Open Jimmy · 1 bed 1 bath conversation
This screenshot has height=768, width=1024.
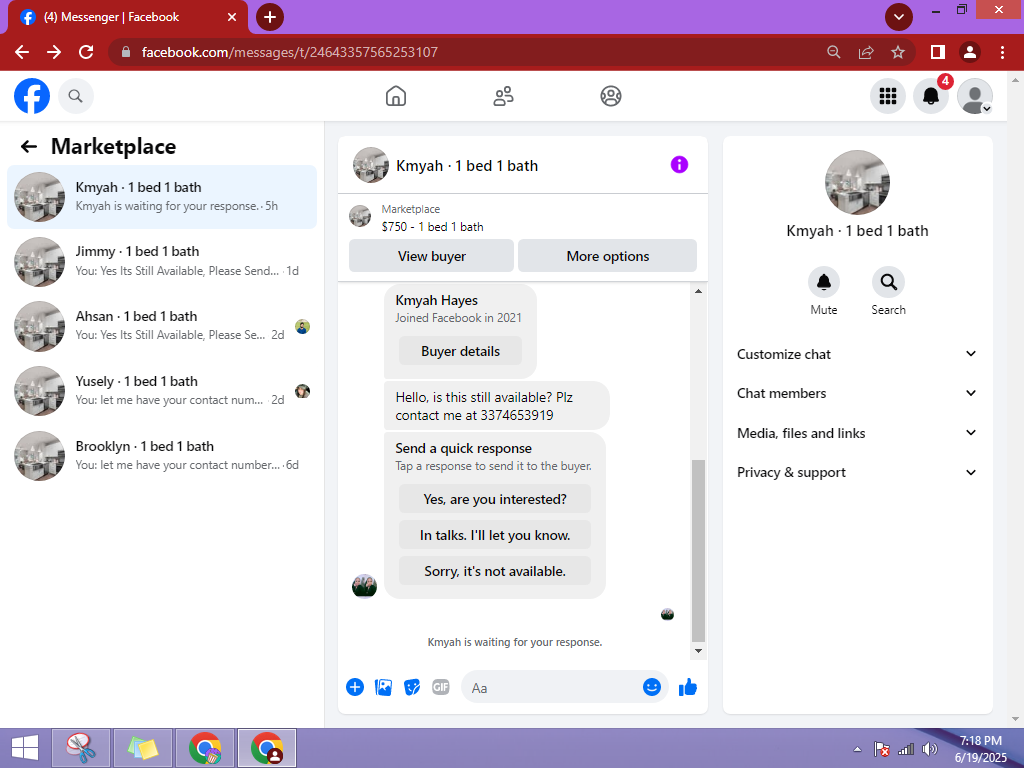162,261
